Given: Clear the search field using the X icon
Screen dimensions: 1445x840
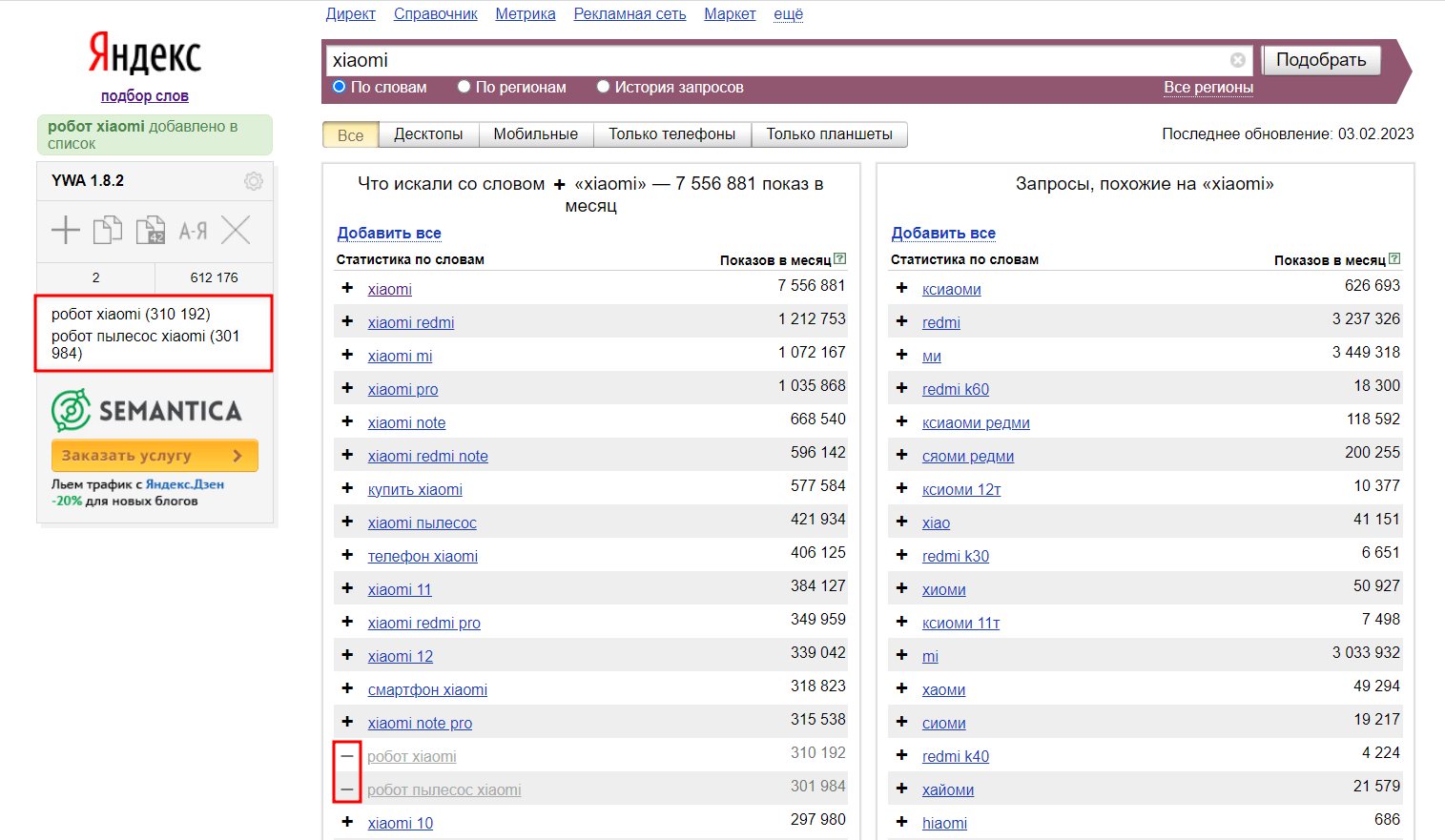Looking at the screenshot, I should (x=1238, y=60).
